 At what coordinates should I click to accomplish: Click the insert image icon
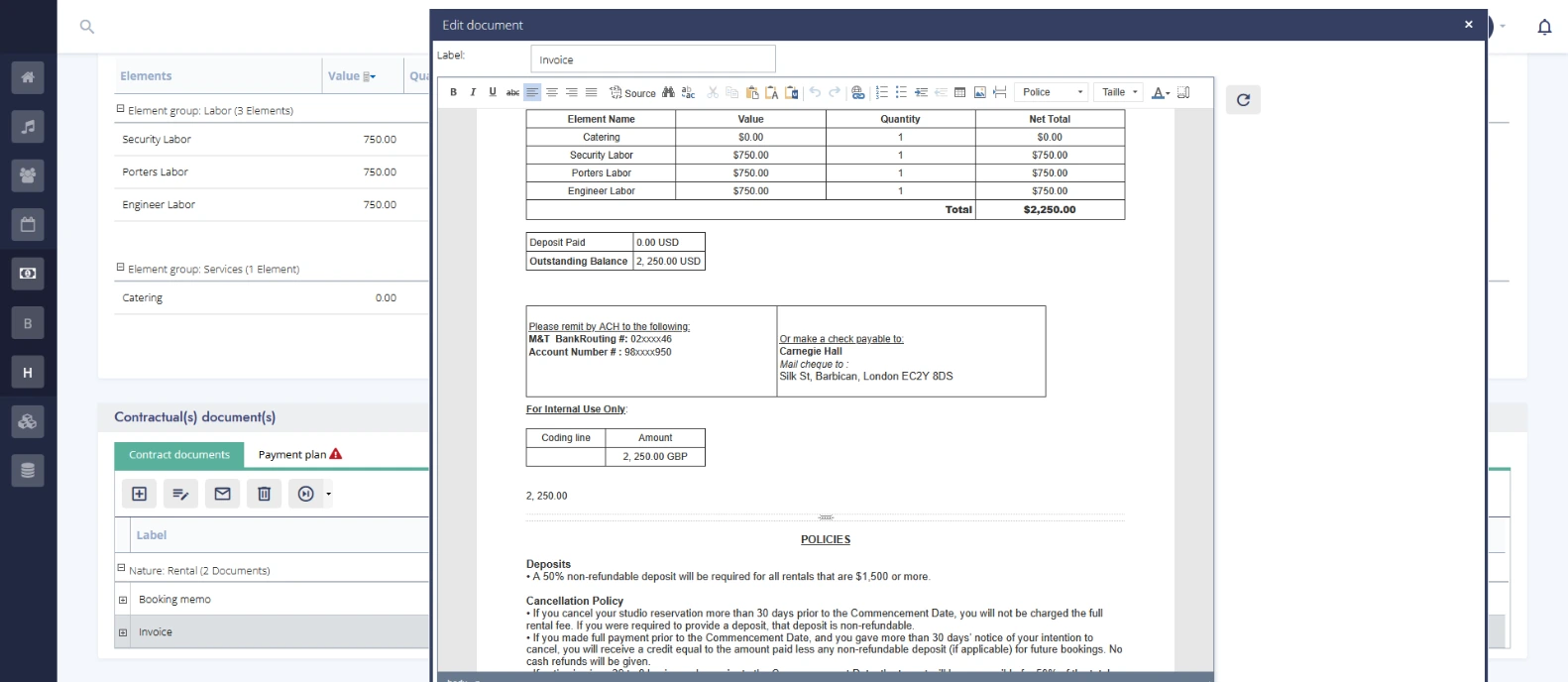[979, 92]
